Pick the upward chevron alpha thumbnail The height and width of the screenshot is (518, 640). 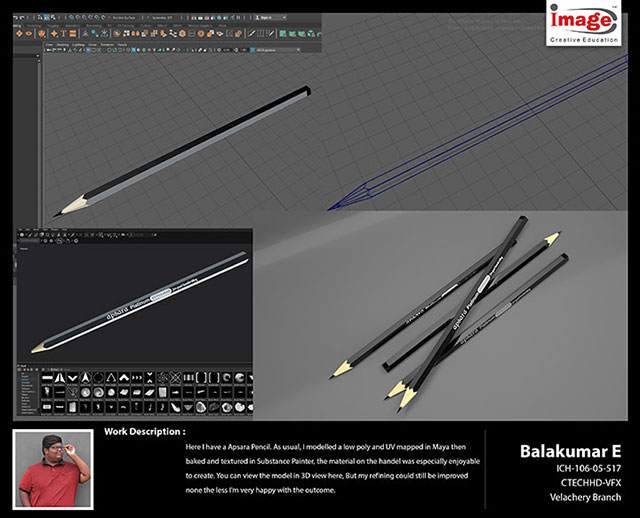pos(124,378)
